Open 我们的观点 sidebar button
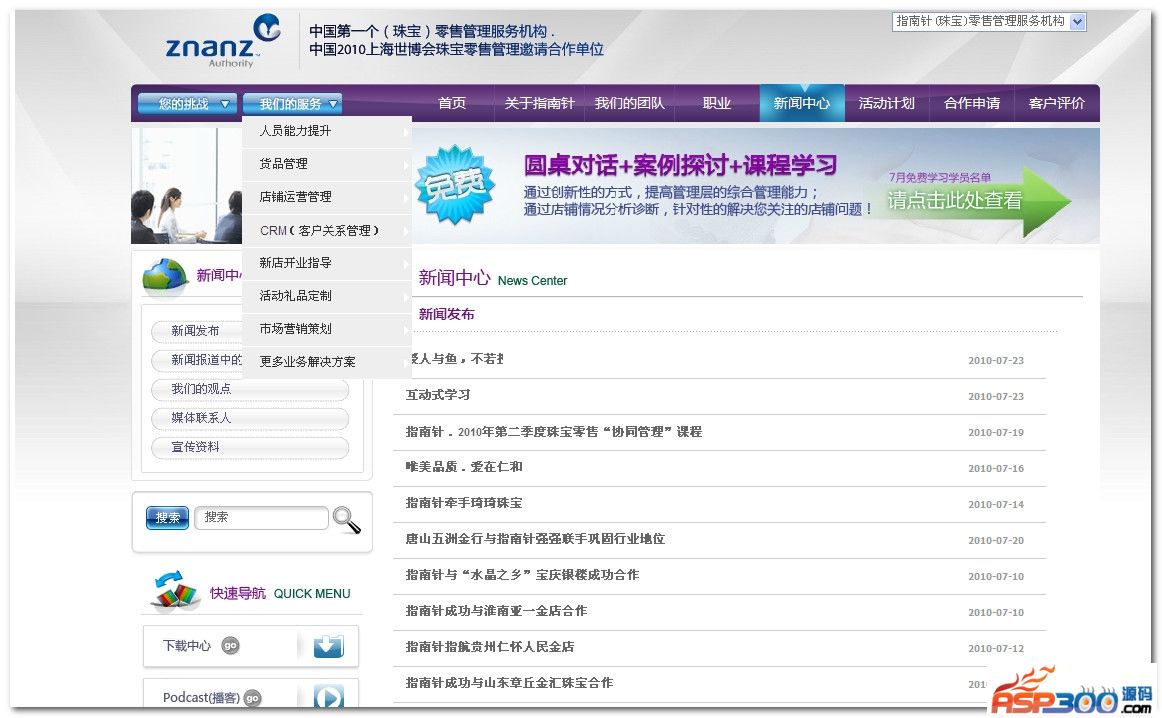1162x718 pixels. pos(250,389)
